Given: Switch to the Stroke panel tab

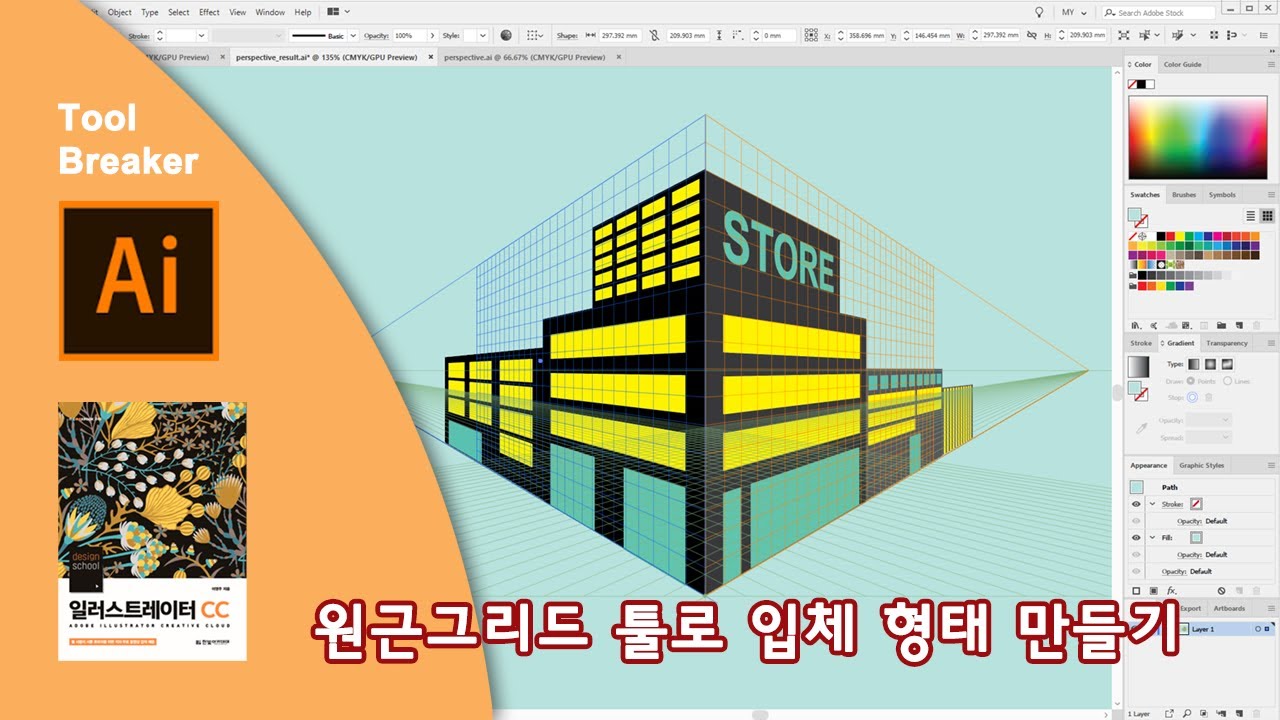Looking at the screenshot, I should coord(1141,343).
